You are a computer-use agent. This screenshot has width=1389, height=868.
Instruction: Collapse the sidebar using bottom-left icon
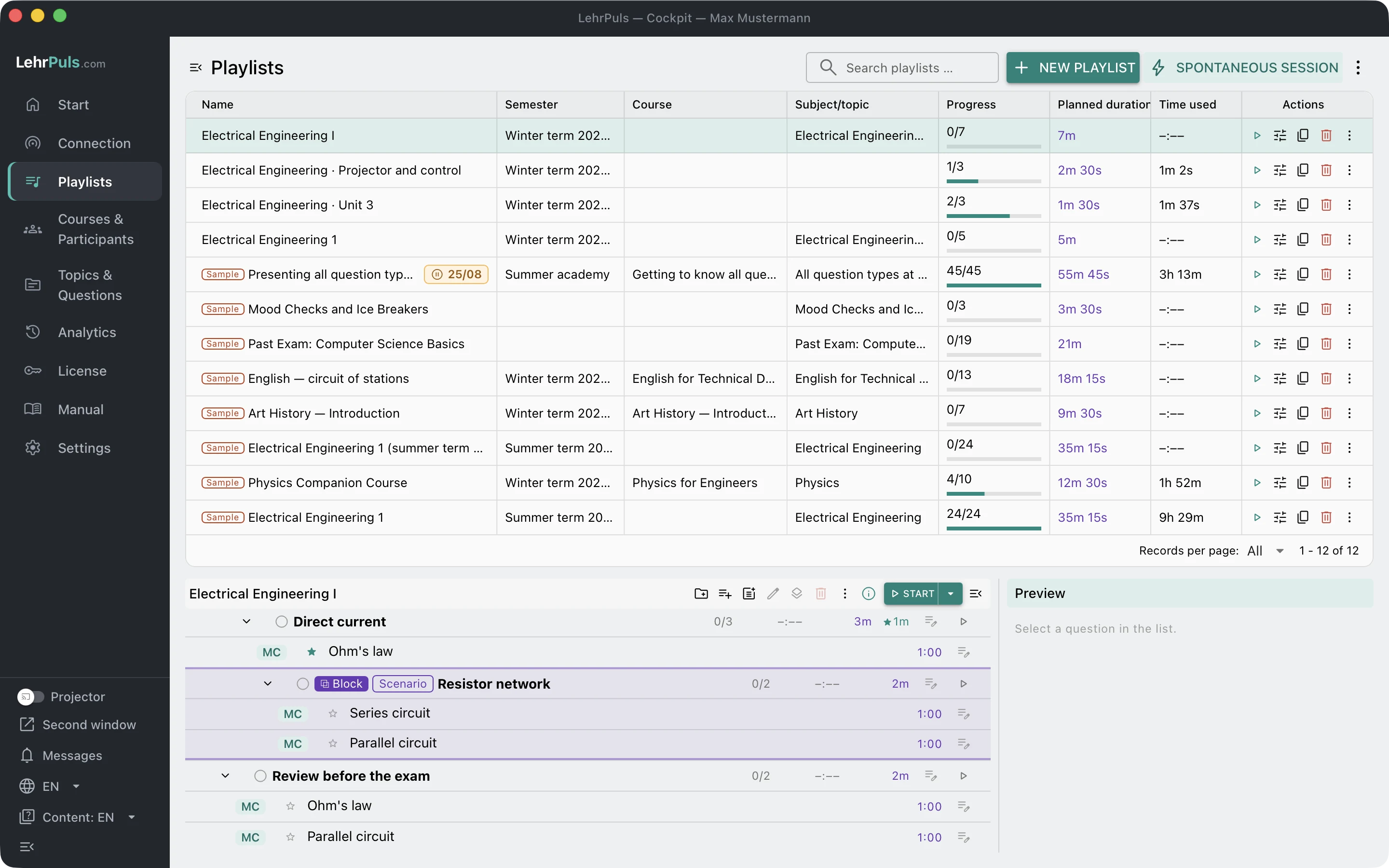pyautogui.click(x=27, y=847)
